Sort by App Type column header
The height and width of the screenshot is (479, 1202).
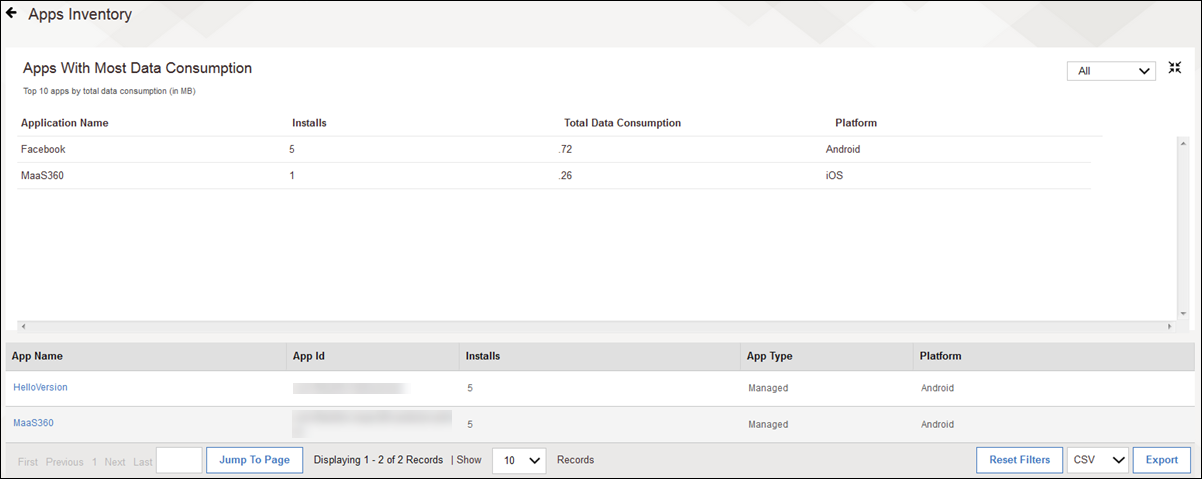(x=770, y=355)
